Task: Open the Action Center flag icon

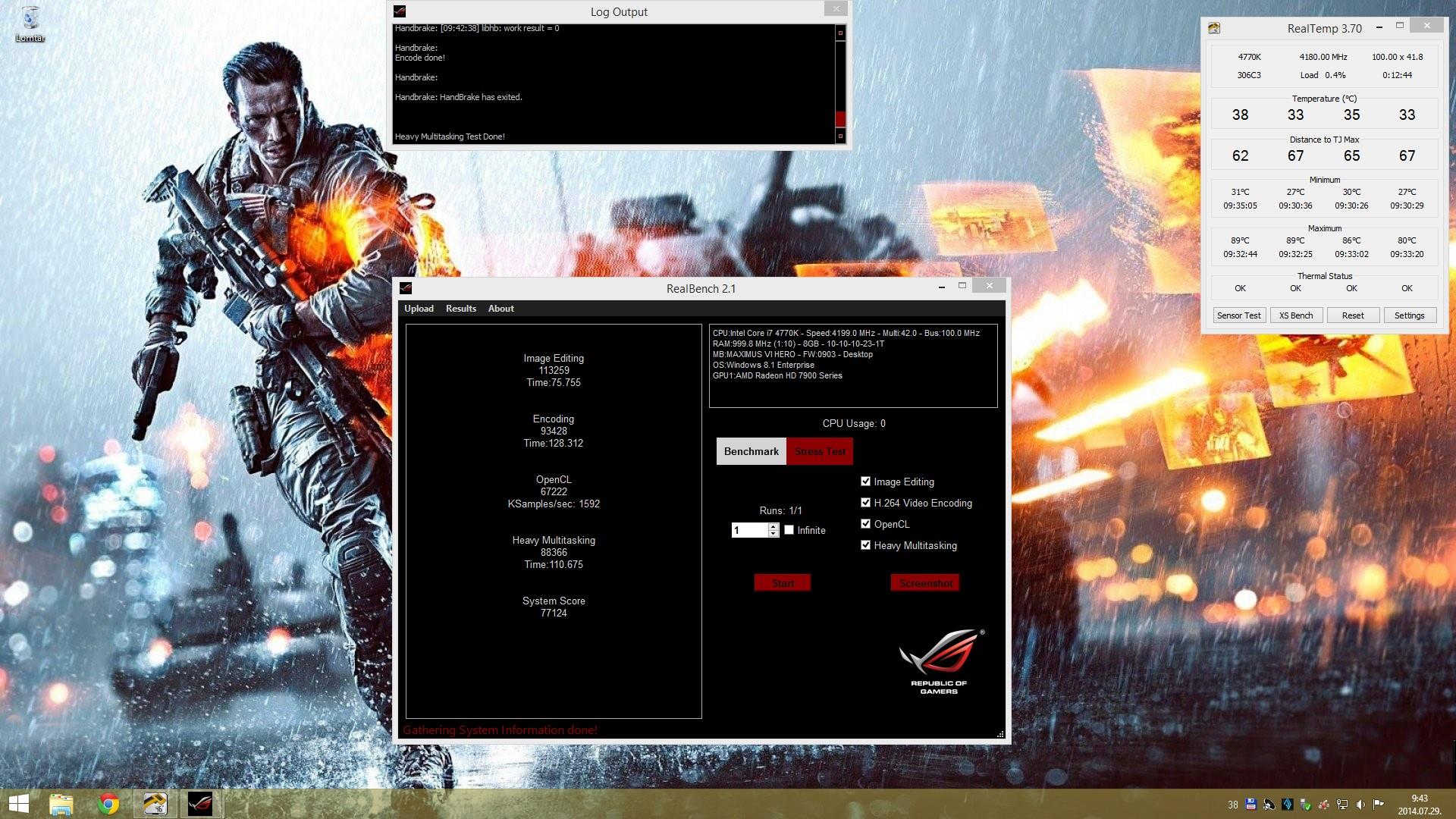Action: pos(1379,805)
